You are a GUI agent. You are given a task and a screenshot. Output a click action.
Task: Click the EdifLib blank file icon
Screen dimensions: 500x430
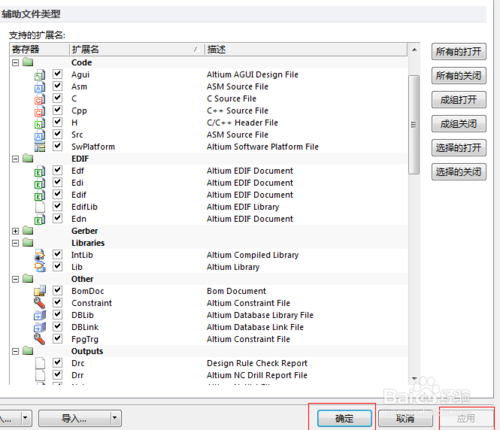coord(40,207)
